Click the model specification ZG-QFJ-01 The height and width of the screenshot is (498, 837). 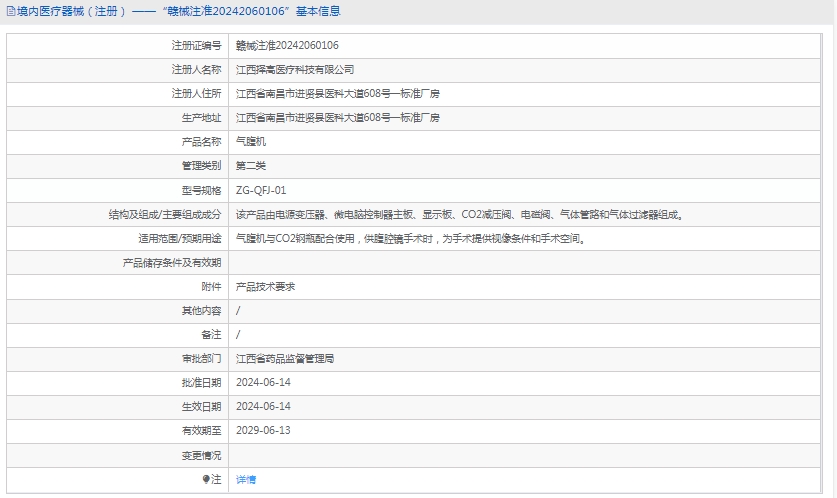coord(261,190)
